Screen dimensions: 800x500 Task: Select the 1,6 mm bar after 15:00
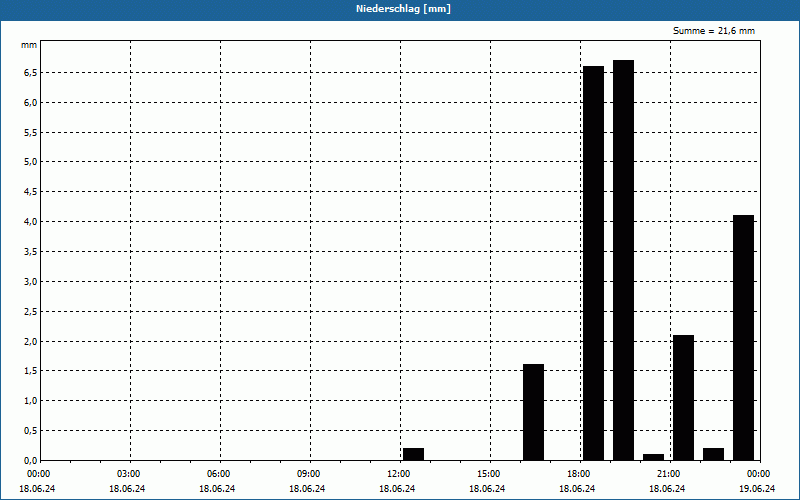click(x=533, y=412)
